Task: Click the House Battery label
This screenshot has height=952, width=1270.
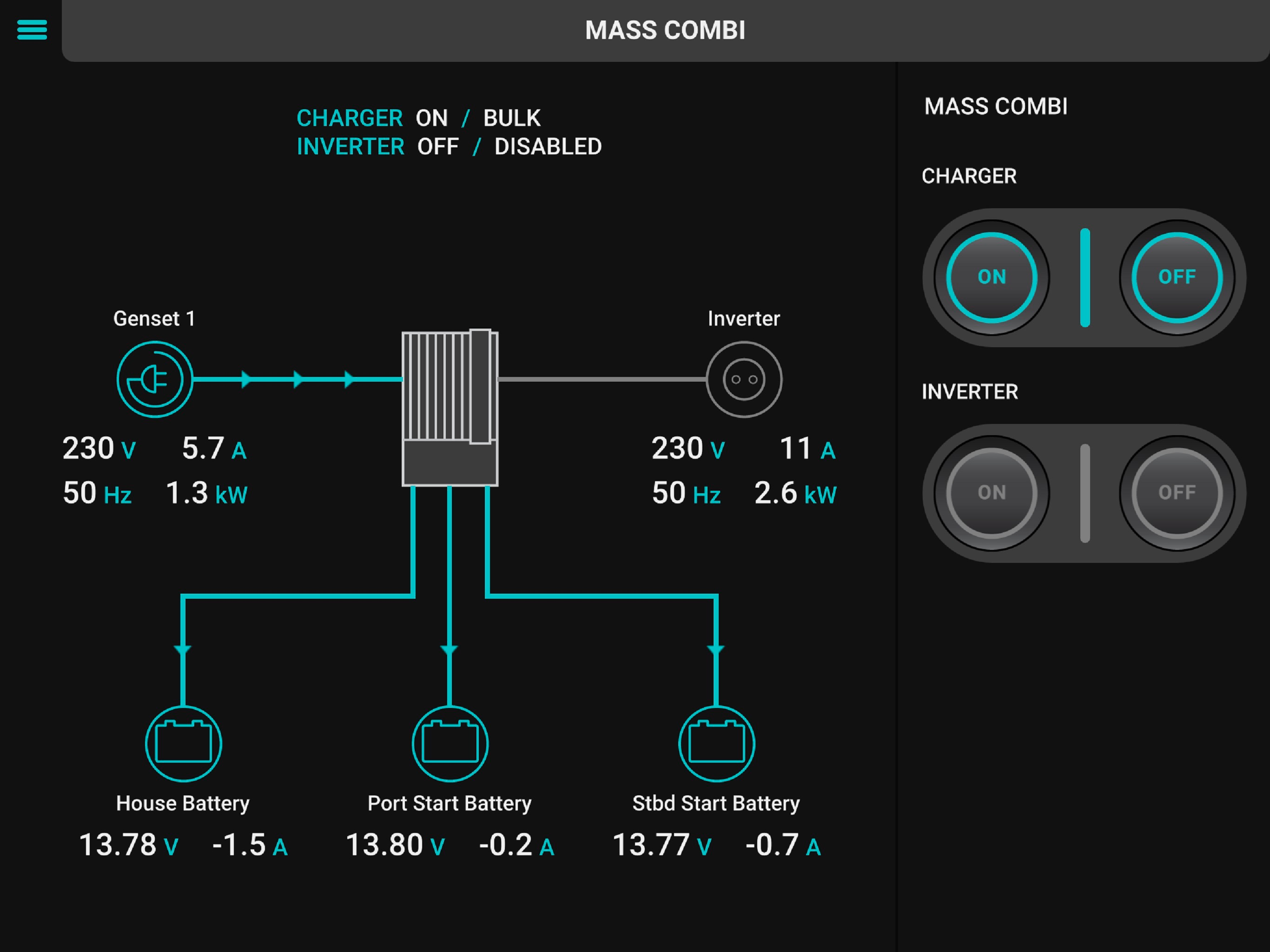Action: [x=183, y=803]
